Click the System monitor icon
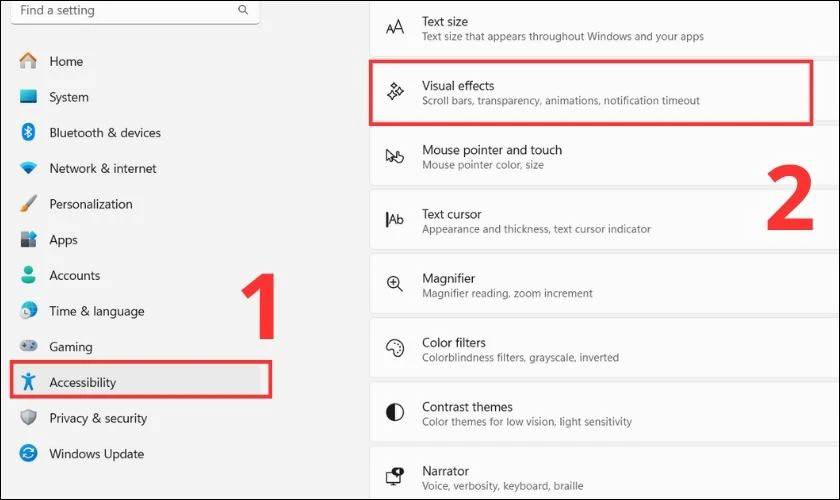840x500 pixels. pos(28,96)
